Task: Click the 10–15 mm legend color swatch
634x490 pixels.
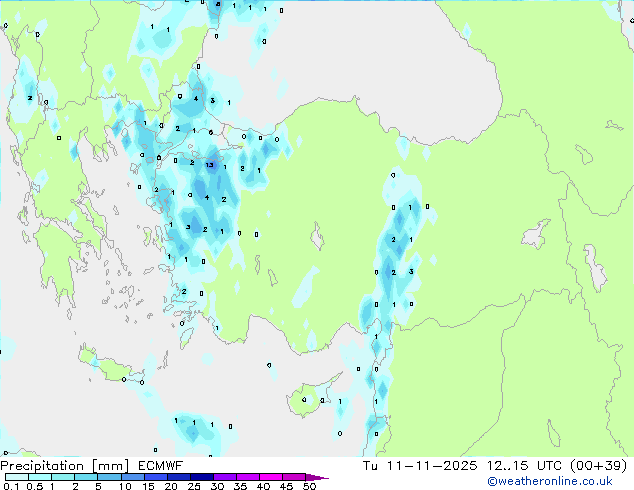Action: tap(133, 477)
